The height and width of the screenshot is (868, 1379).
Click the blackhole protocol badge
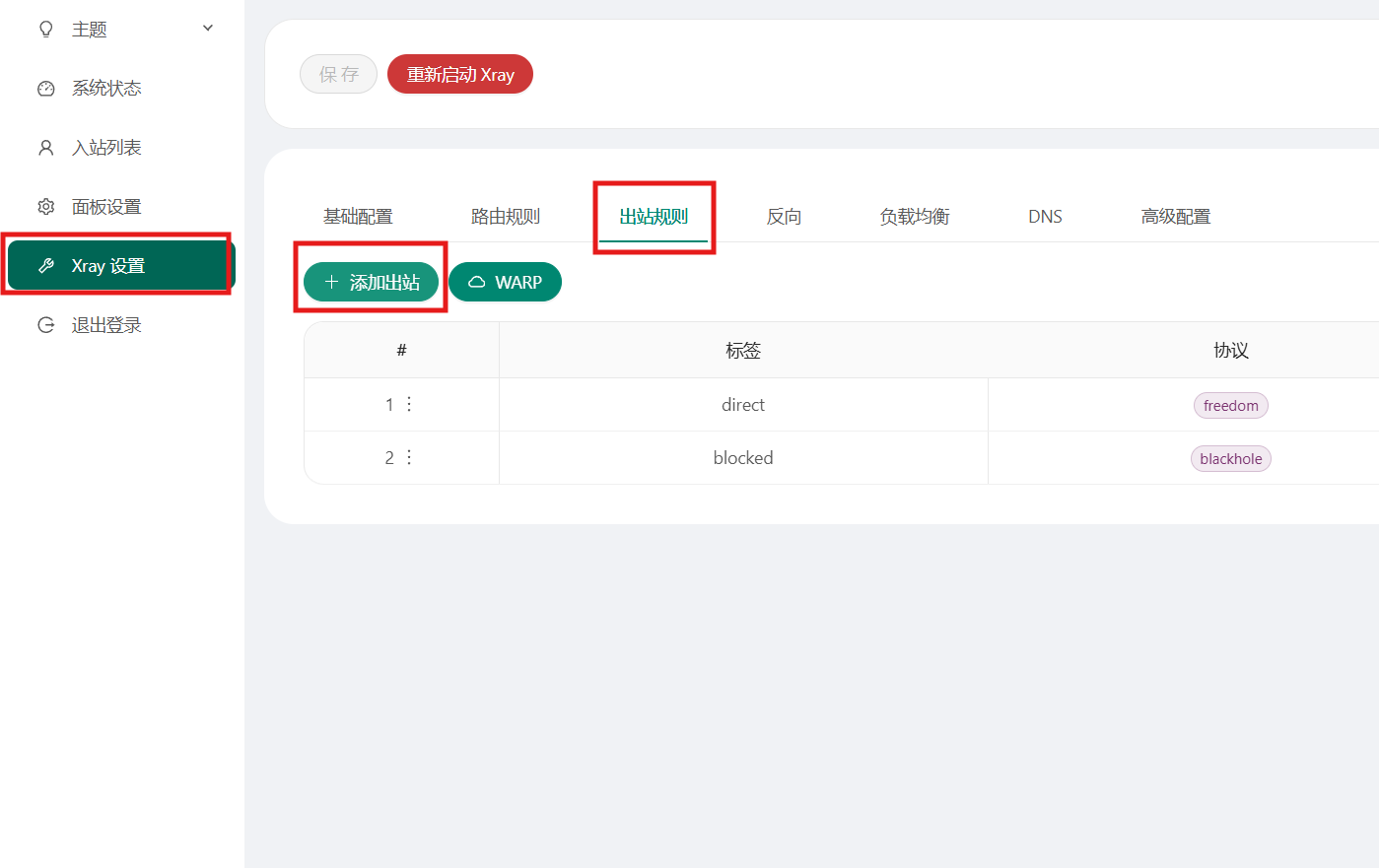(x=1230, y=458)
